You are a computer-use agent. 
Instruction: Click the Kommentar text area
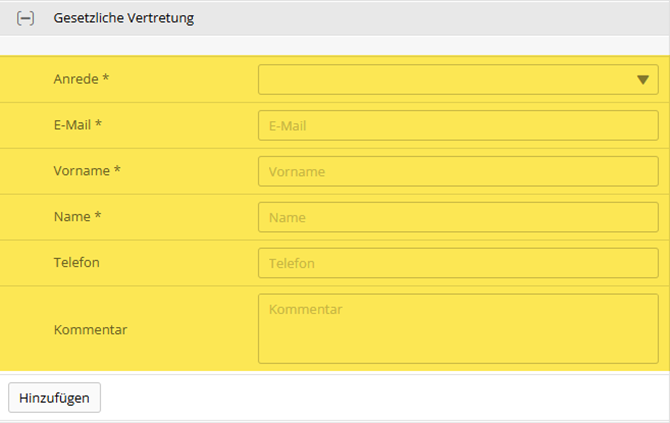pos(458,328)
